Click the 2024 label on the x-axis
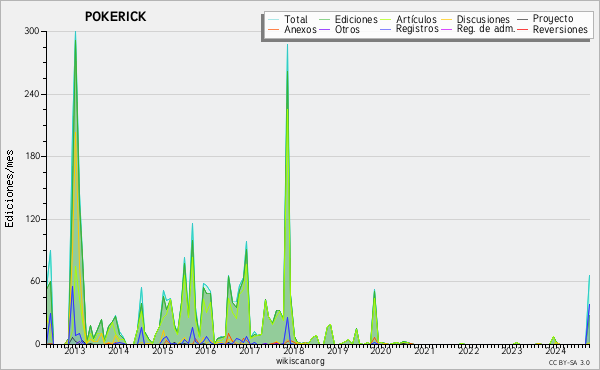600x370 pixels. 556,350
